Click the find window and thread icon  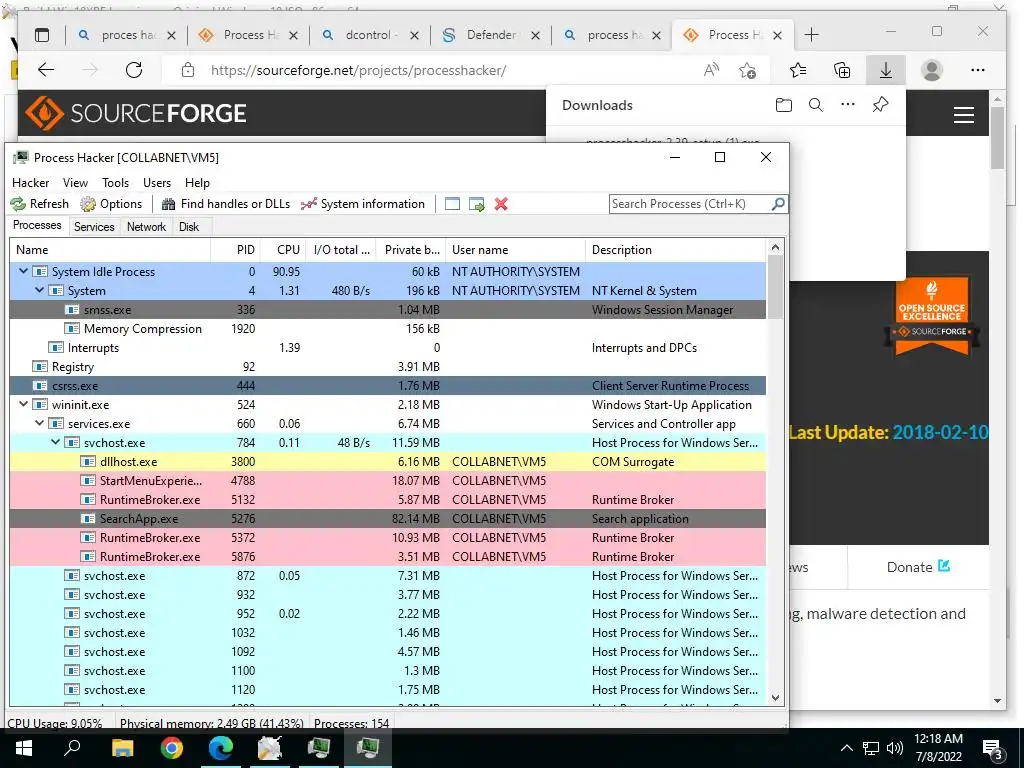tap(477, 204)
